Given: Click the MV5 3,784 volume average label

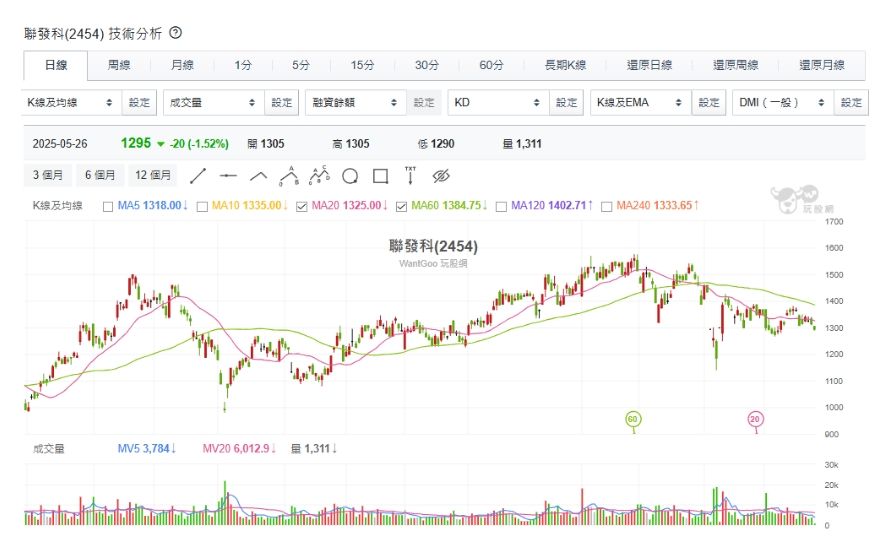Looking at the screenshot, I should (x=147, y=448).
